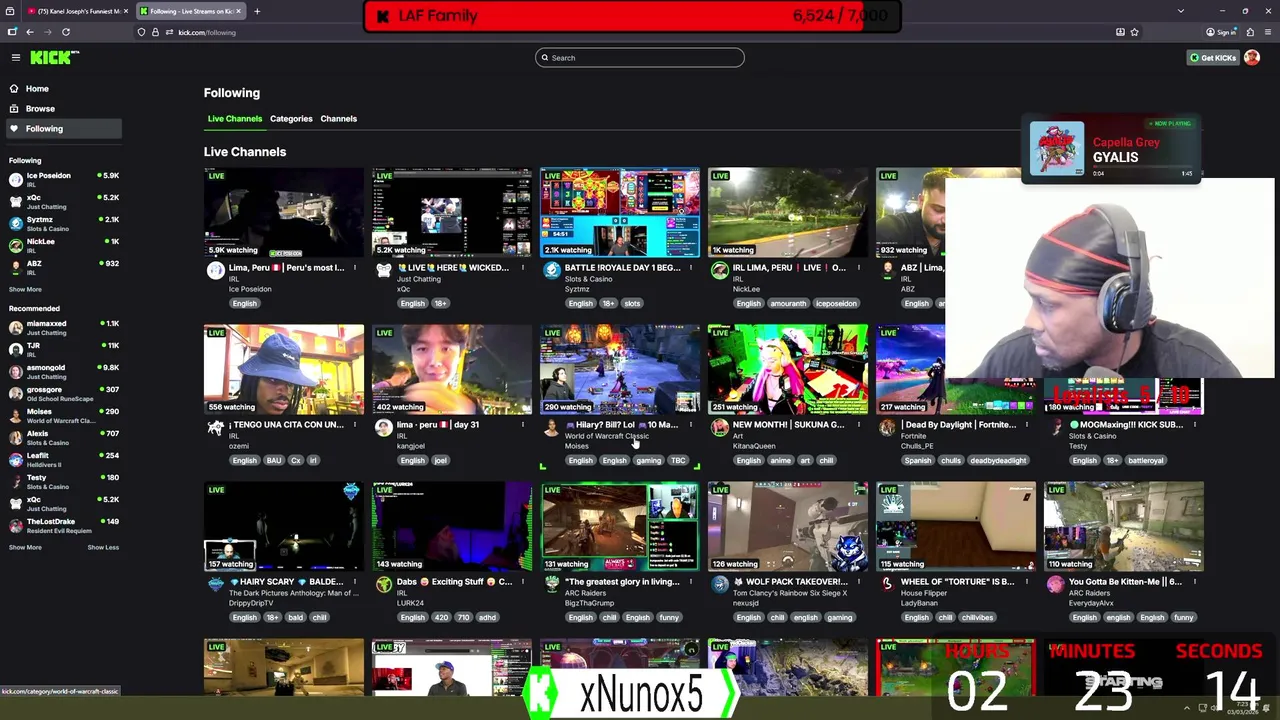Switch to the Live Channels tab
This screenshot has height=720, width=1280.
(235, 119)
